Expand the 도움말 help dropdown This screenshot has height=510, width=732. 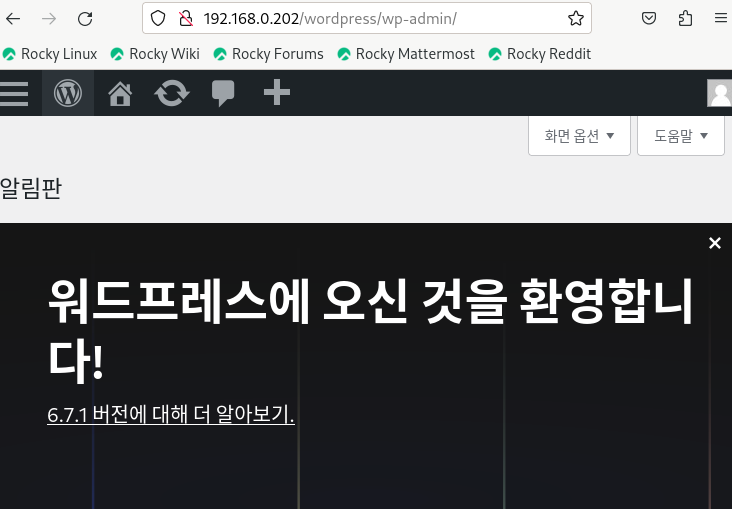pos(681,136)
